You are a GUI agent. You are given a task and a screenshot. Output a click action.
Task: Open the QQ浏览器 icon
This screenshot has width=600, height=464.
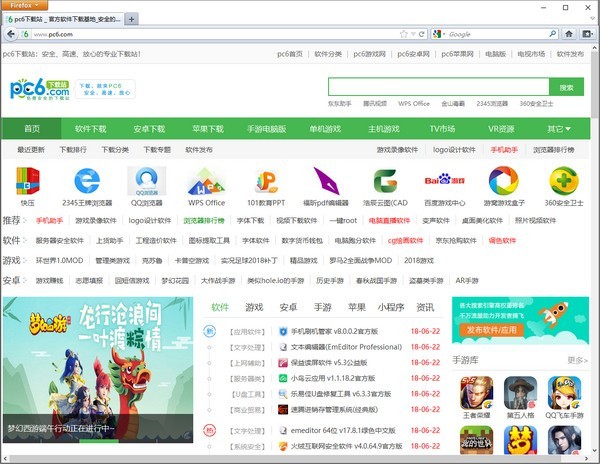[147, 181]
